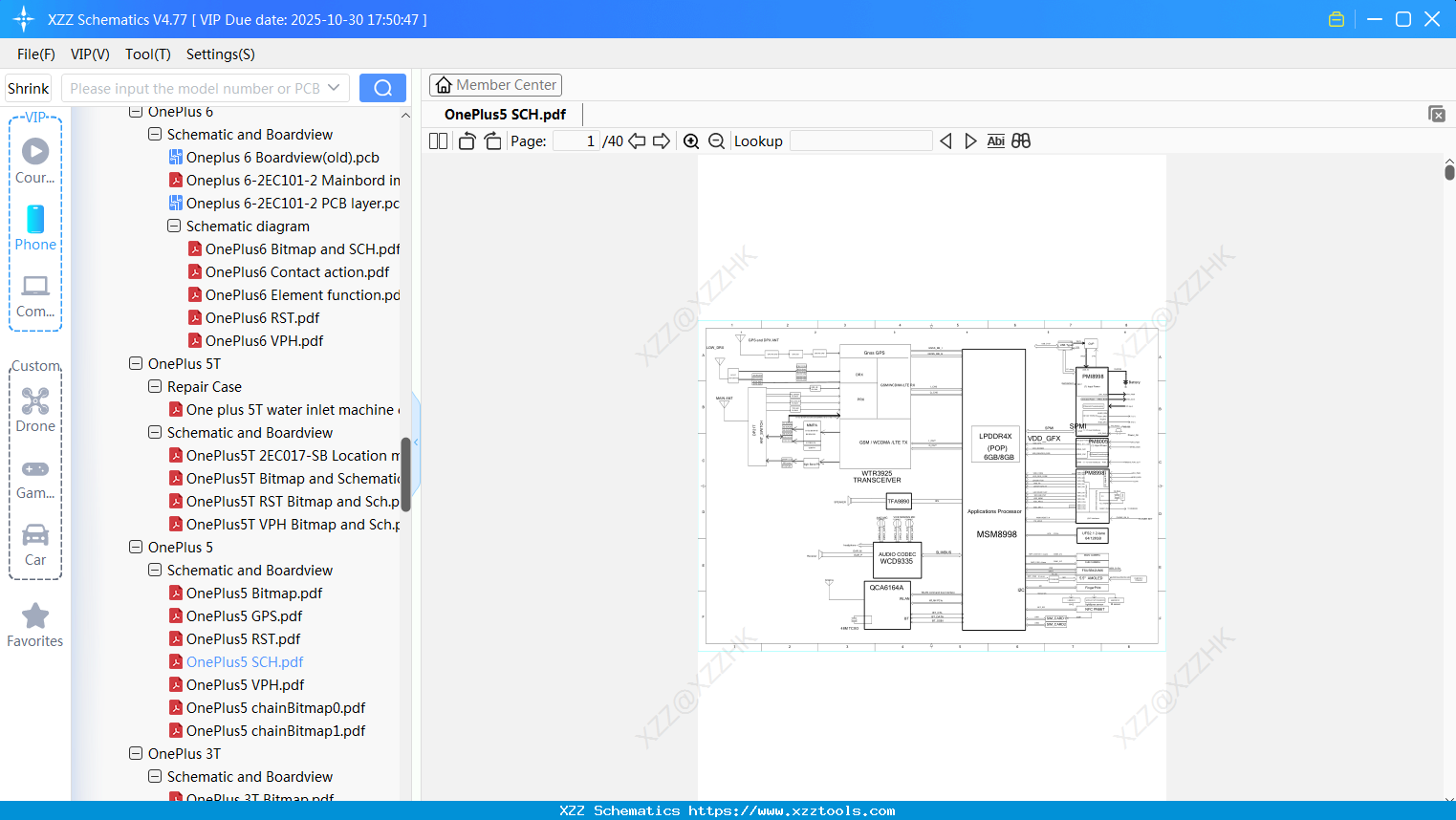Open the xzztools.com link in status bar
Viewport: 1456px width, 820px height.
pos(792,810)
